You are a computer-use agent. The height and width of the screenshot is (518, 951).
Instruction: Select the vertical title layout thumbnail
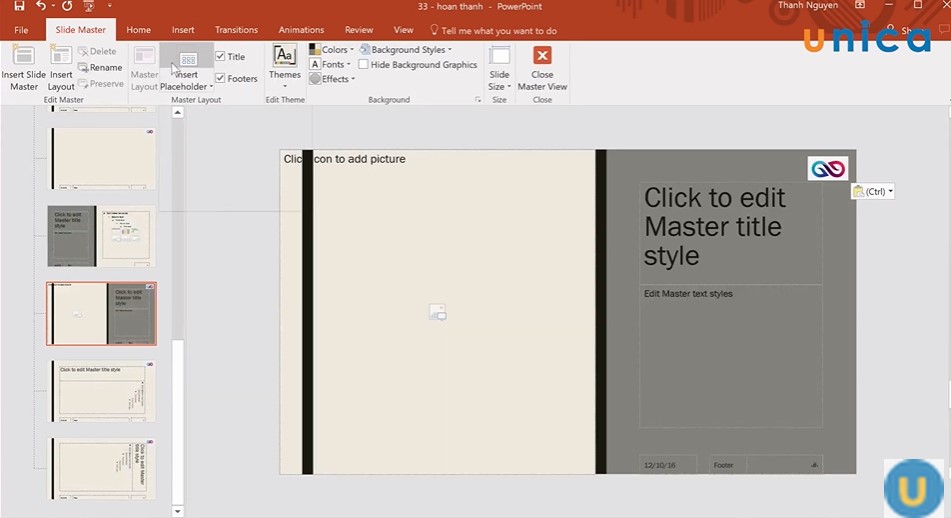tap(104, 469)
